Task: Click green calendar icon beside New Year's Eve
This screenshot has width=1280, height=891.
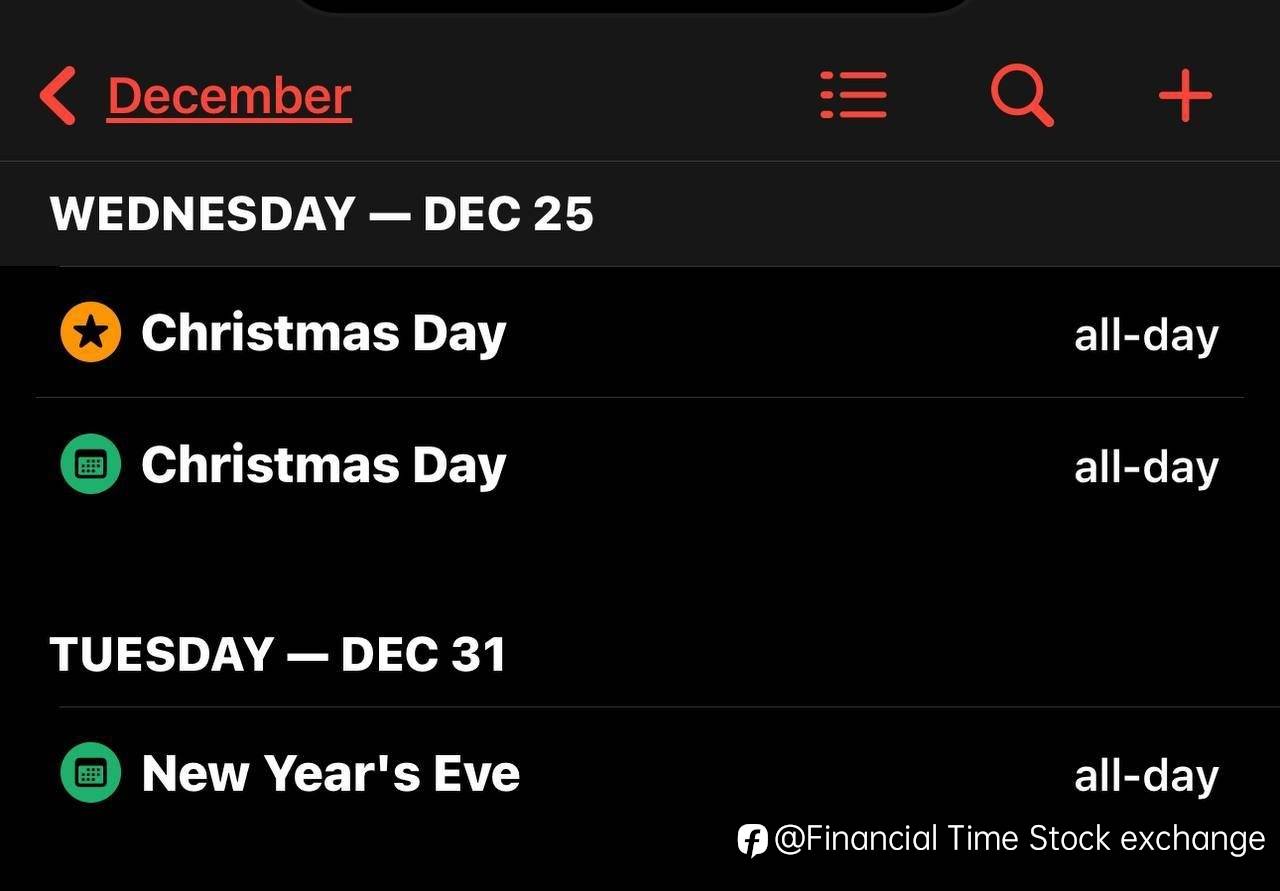Action: (x=91, y=773)
